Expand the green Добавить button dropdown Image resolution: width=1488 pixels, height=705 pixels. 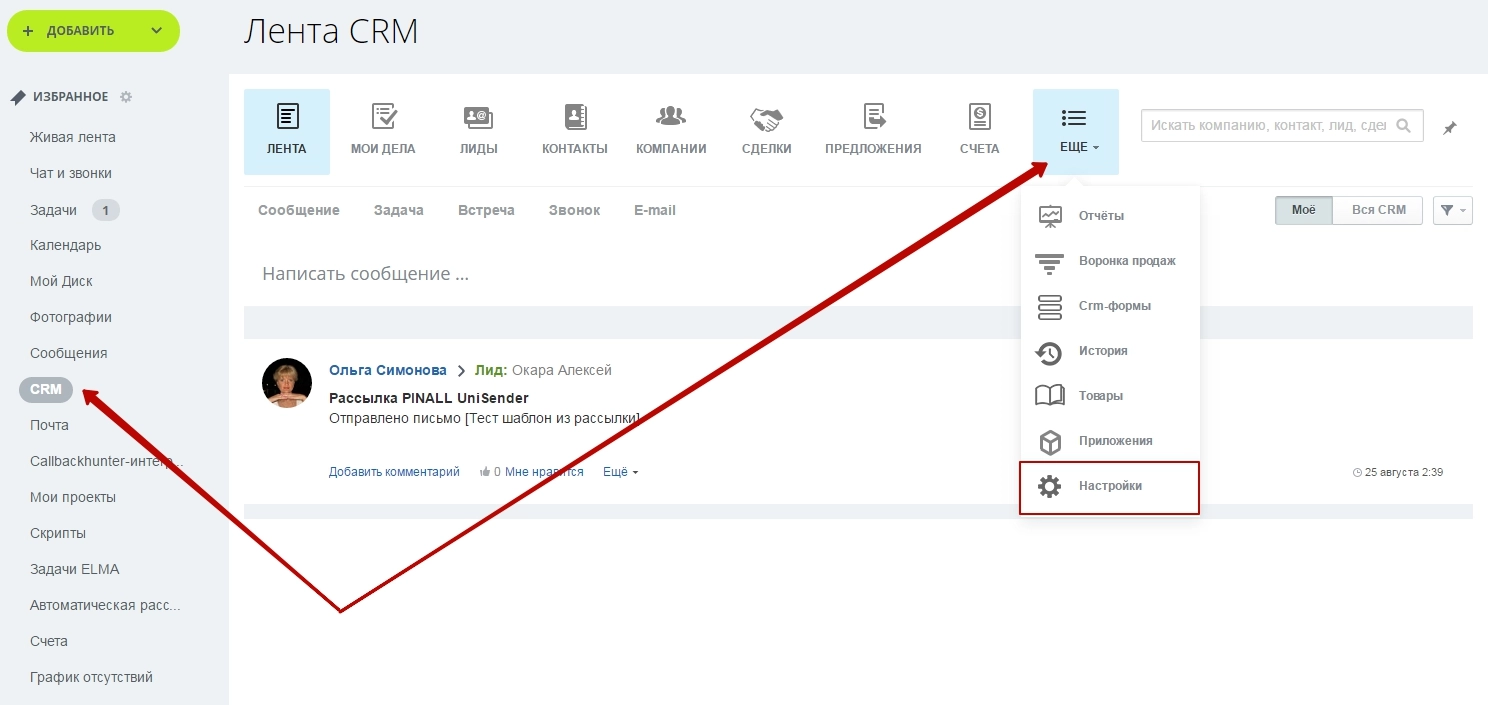[156, 31]
